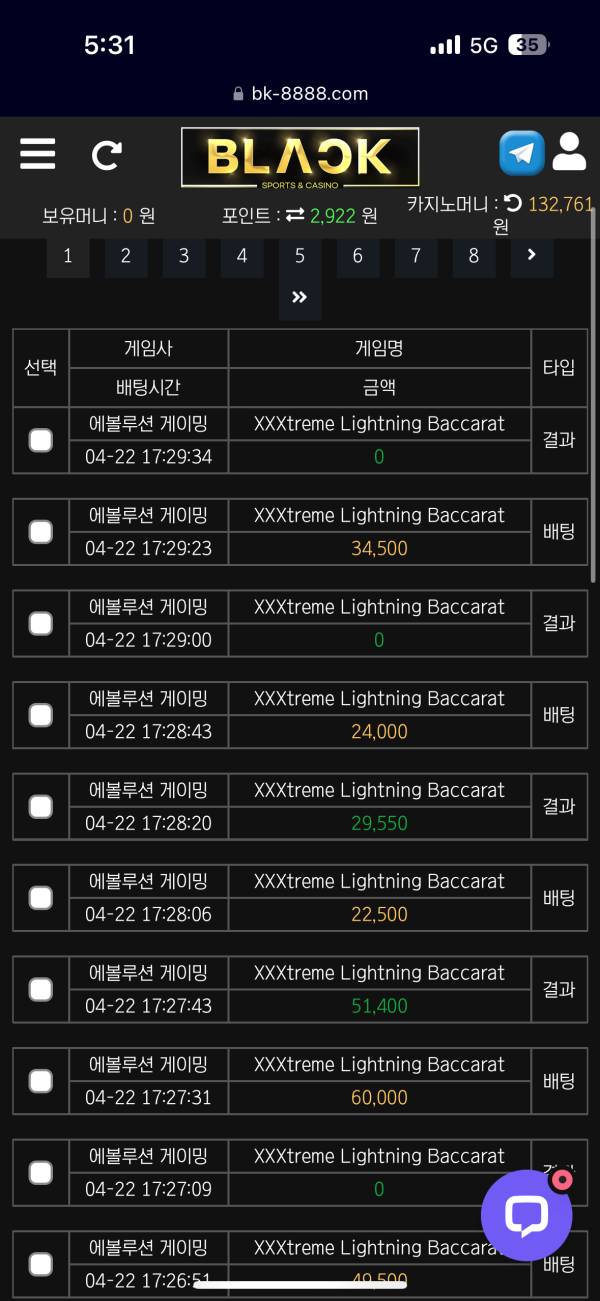The height and width of the screenshot is (1301, 600).
Task: Go to page 1
Action: tap(68, 256)
